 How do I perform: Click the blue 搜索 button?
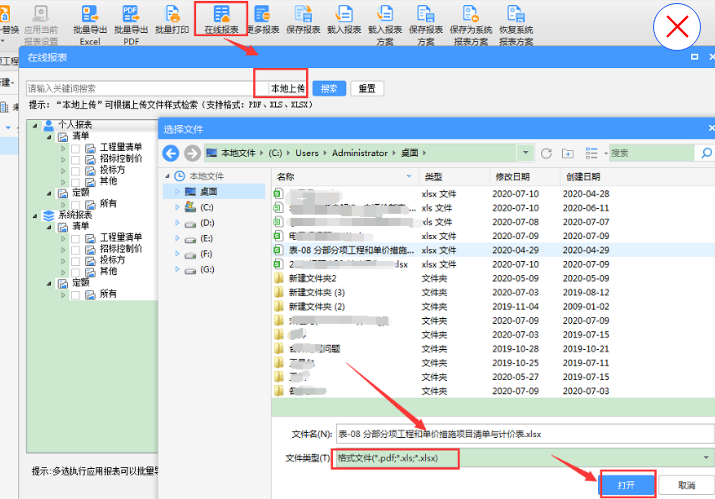click(329, 88)
